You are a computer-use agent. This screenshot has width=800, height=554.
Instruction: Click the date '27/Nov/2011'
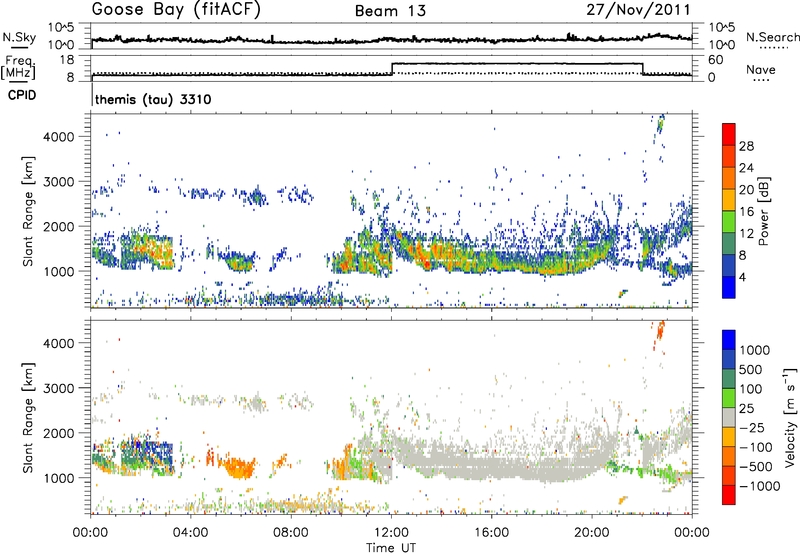[x=638, y=10]
